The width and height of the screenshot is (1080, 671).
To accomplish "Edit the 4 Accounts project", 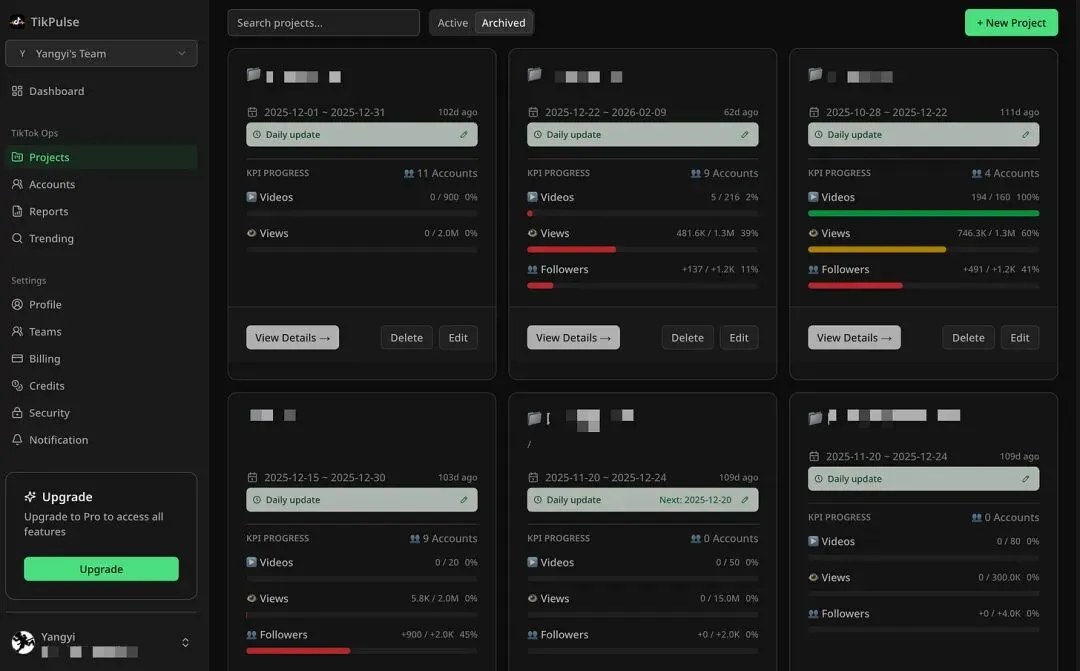I will 1020,338.
